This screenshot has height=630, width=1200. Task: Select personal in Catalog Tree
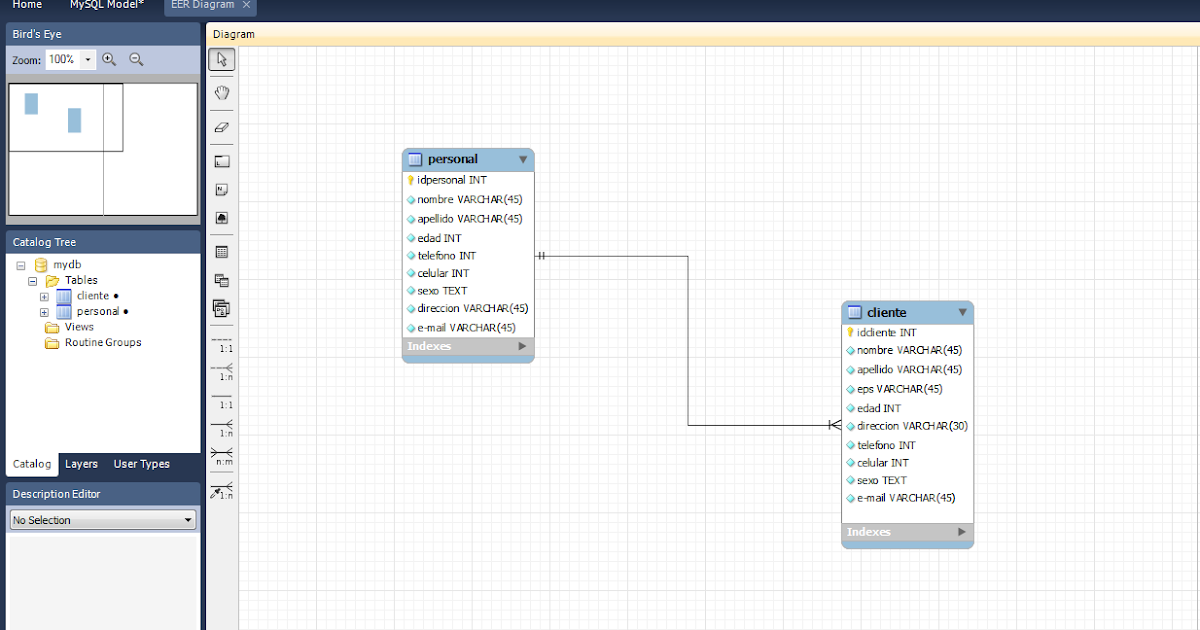pos(98,312)
